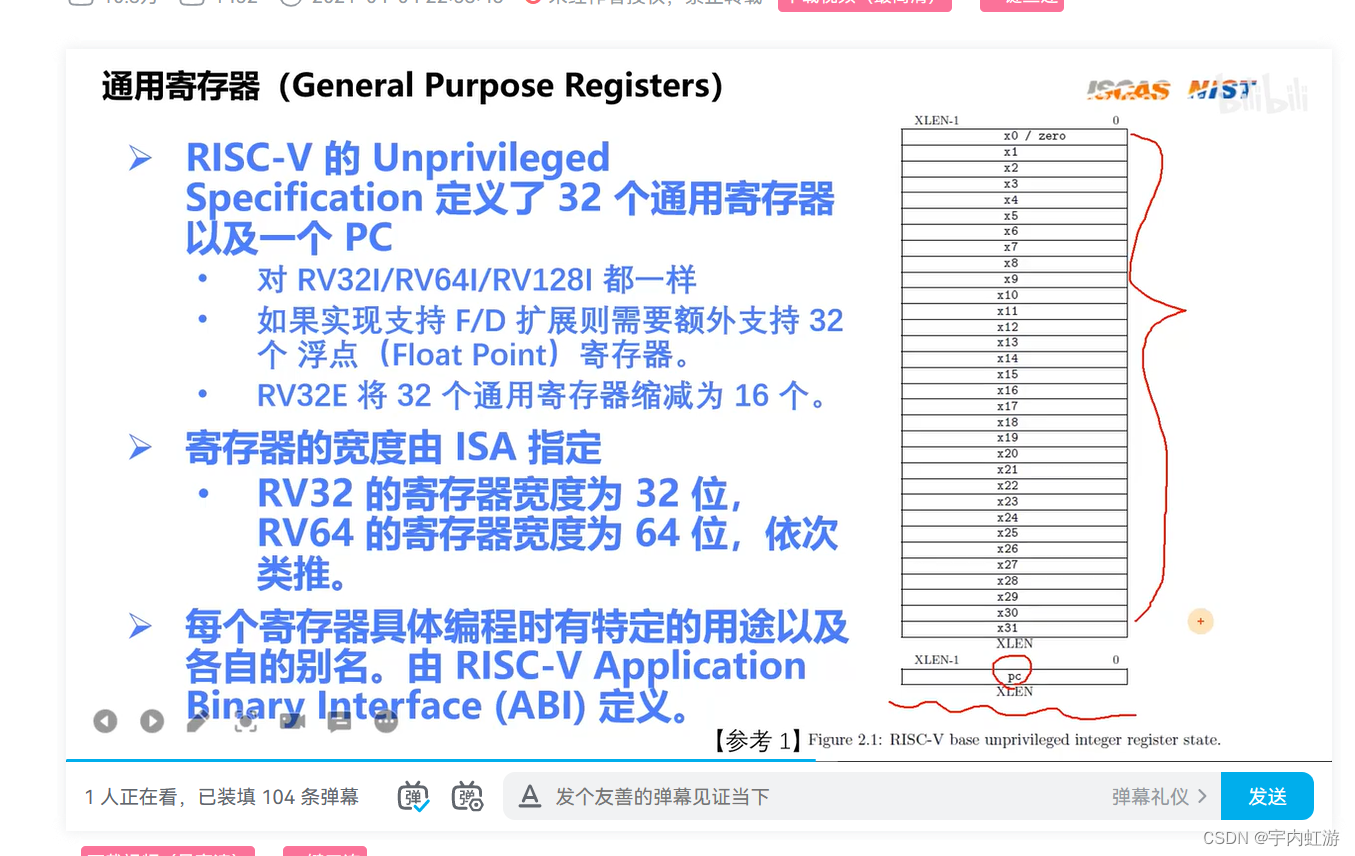Click the next slide arrow in slideshow toolbar
1355x856 pixels.
click(152, 721)
